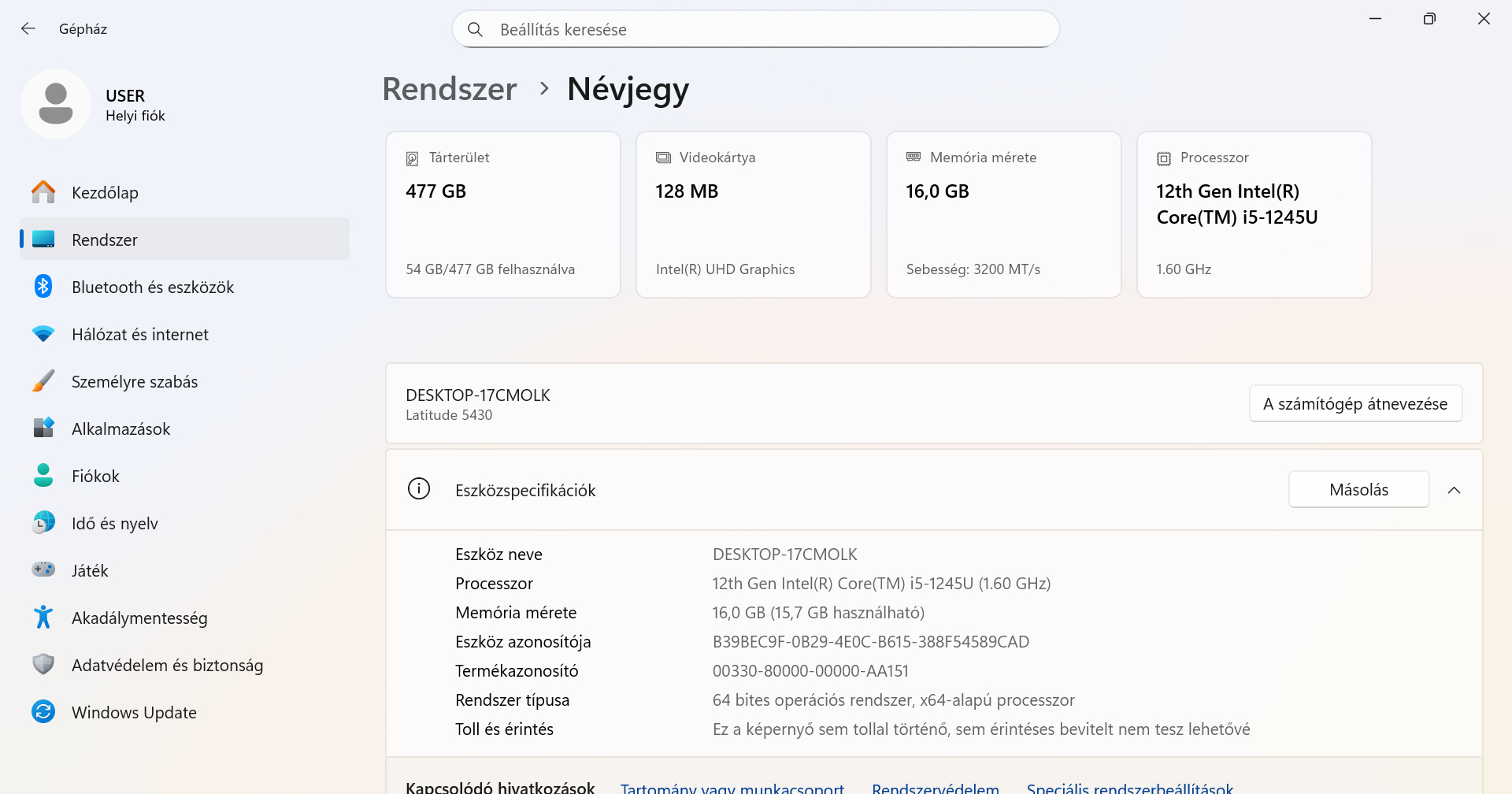Click the user profile avatar
The width and height of the screenshot is (1512, 794).
click(x=56, y=104)
